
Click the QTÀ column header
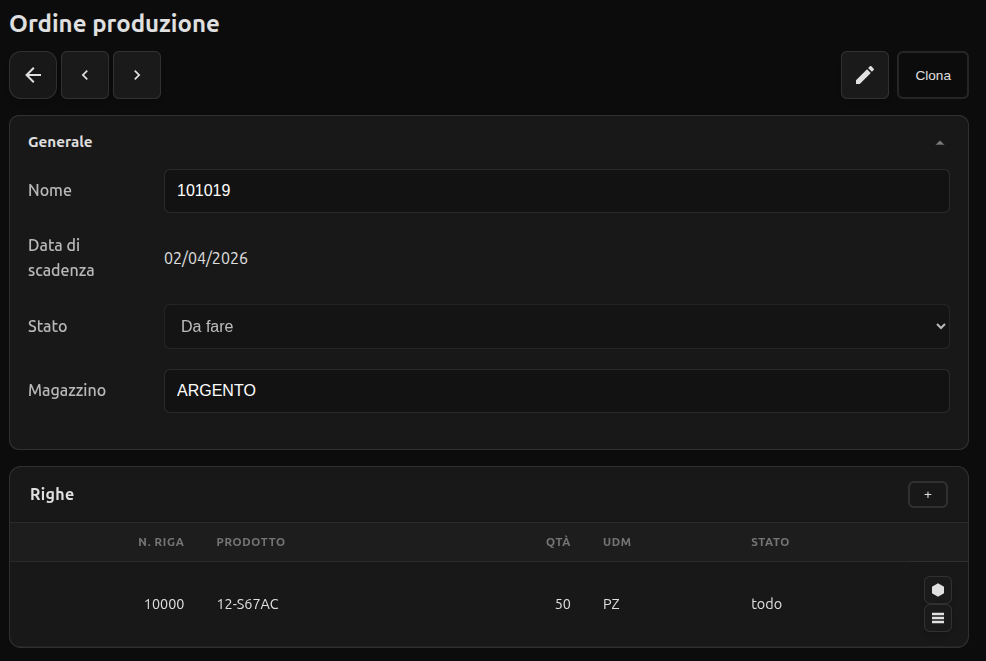tap(558, 542)
